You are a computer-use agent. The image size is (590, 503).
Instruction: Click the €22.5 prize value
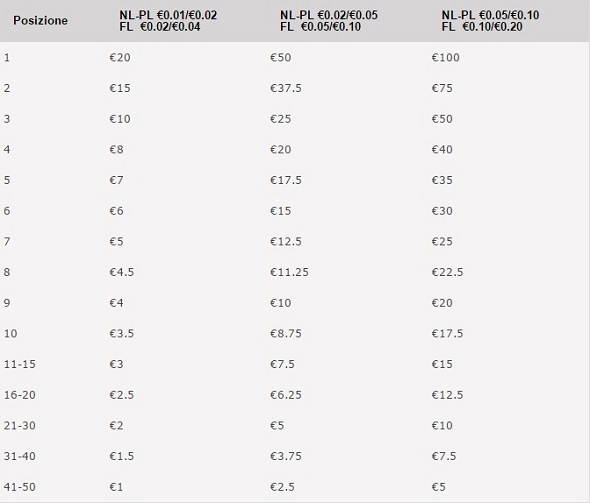coord(447,272)
